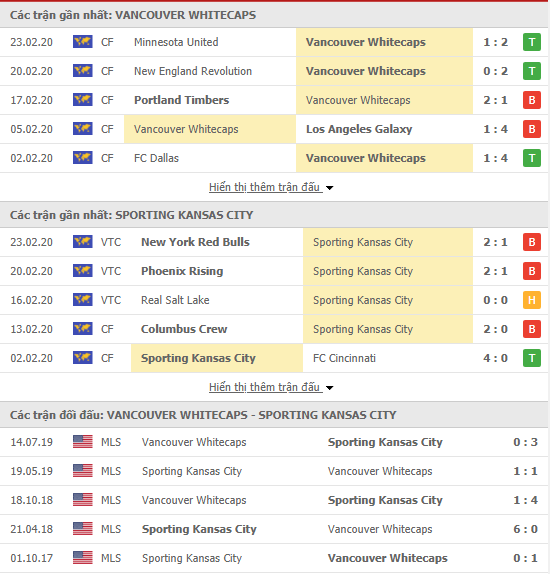Click CF label in Columbus Crew row
Screen dimensions: 550x574
[107, 329]
